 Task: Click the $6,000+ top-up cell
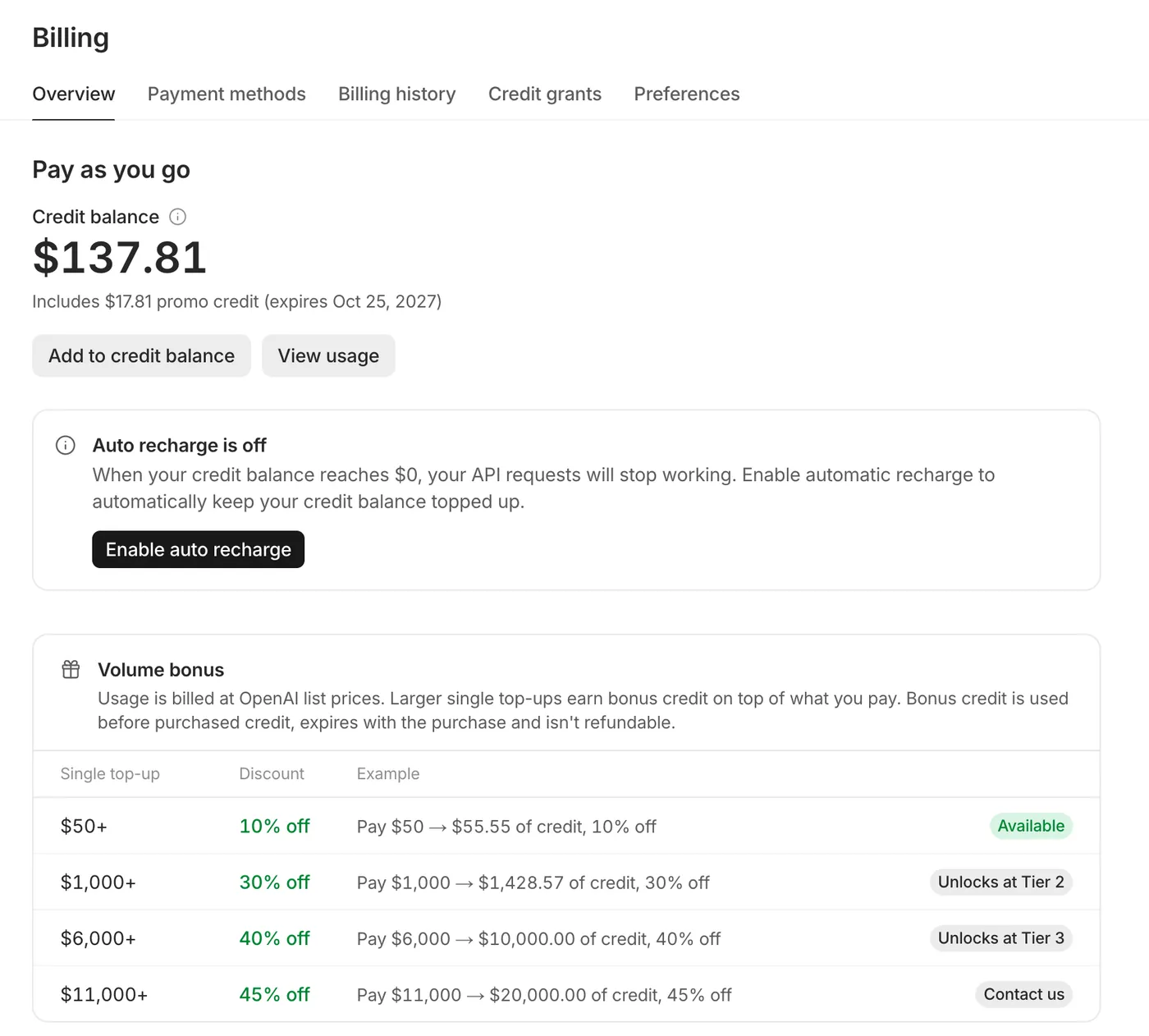[x=98, y=938]
